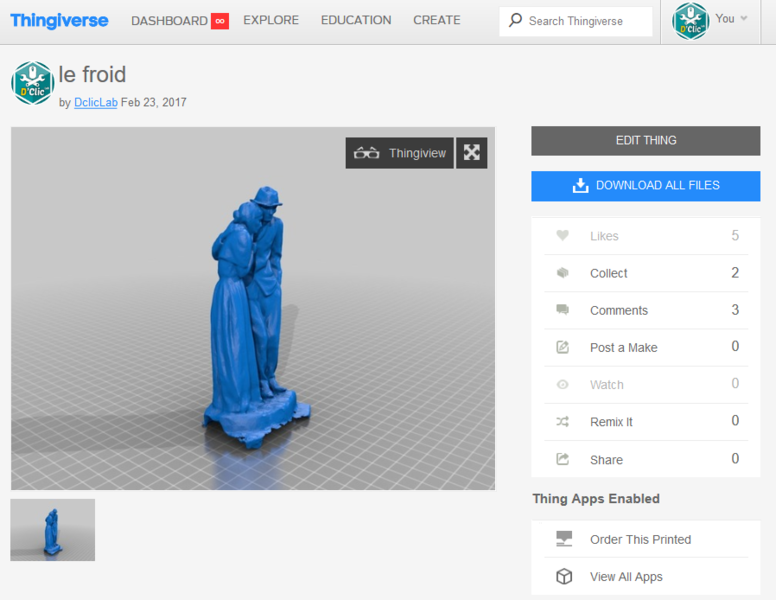Viewport: 776px width, 600px height.
Task: Click the Edit Thing button
Action: click(x=646, y=141)
